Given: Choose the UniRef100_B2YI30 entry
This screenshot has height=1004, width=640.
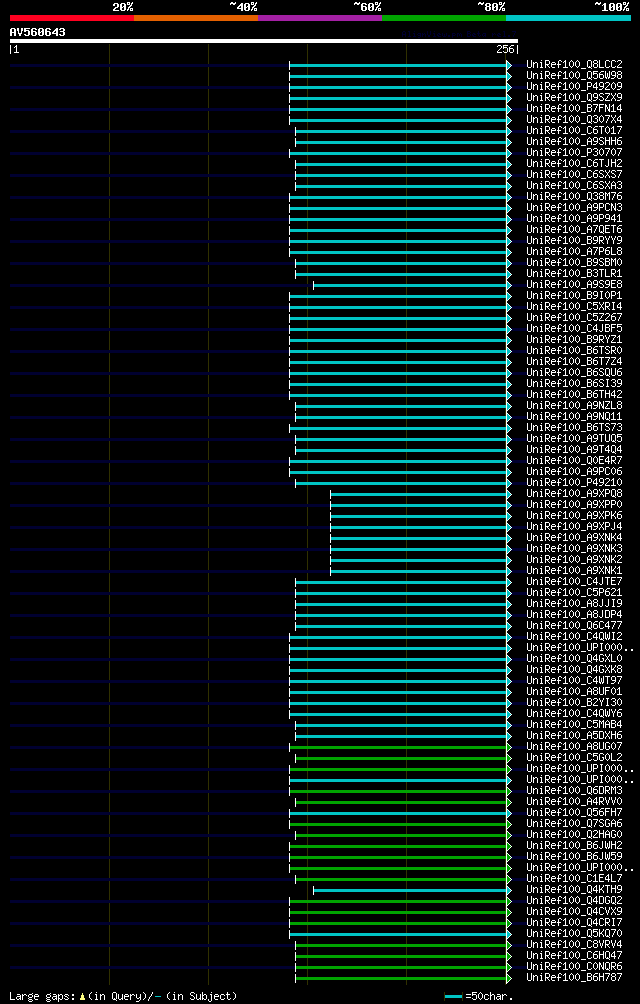Looking at the screenshot, I should pyautogui.click(x=574, y=702).
